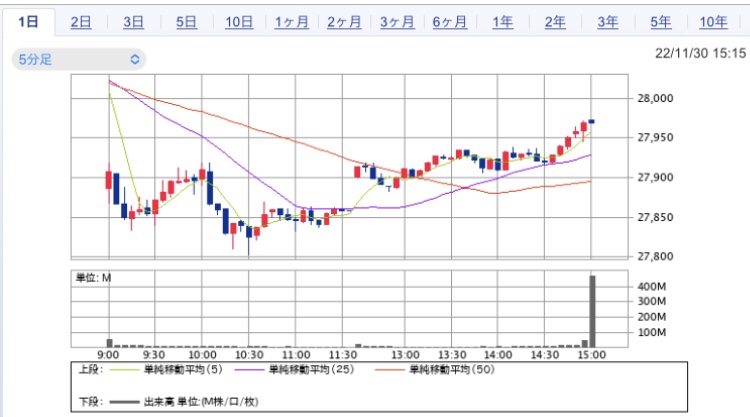Click the 100M volume axis label
Screen dimensions: 750x417
coord(651,332)
